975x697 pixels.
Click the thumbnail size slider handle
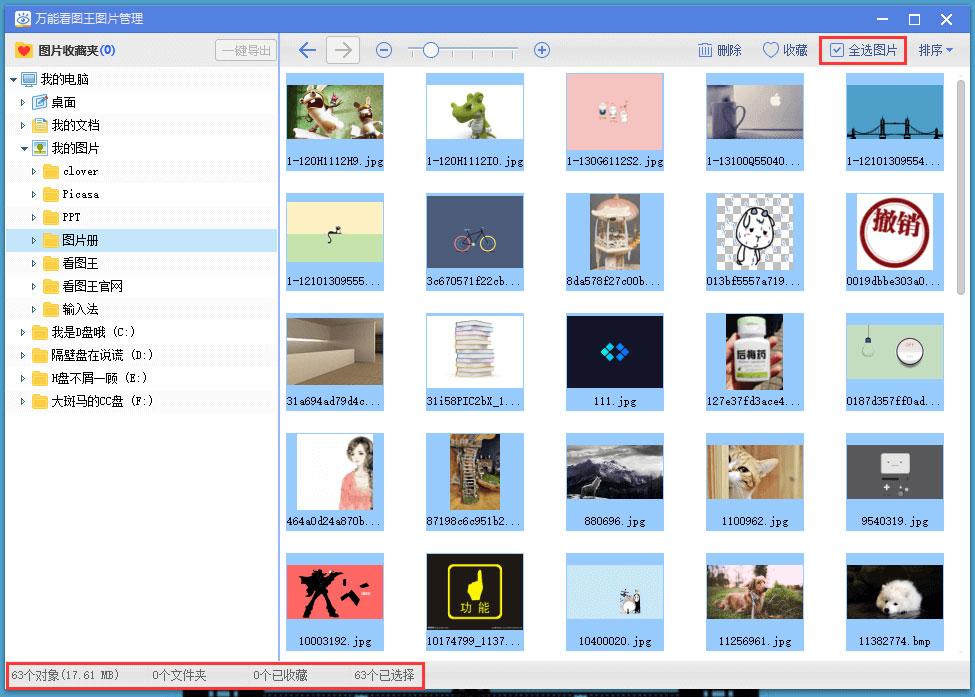430,50
